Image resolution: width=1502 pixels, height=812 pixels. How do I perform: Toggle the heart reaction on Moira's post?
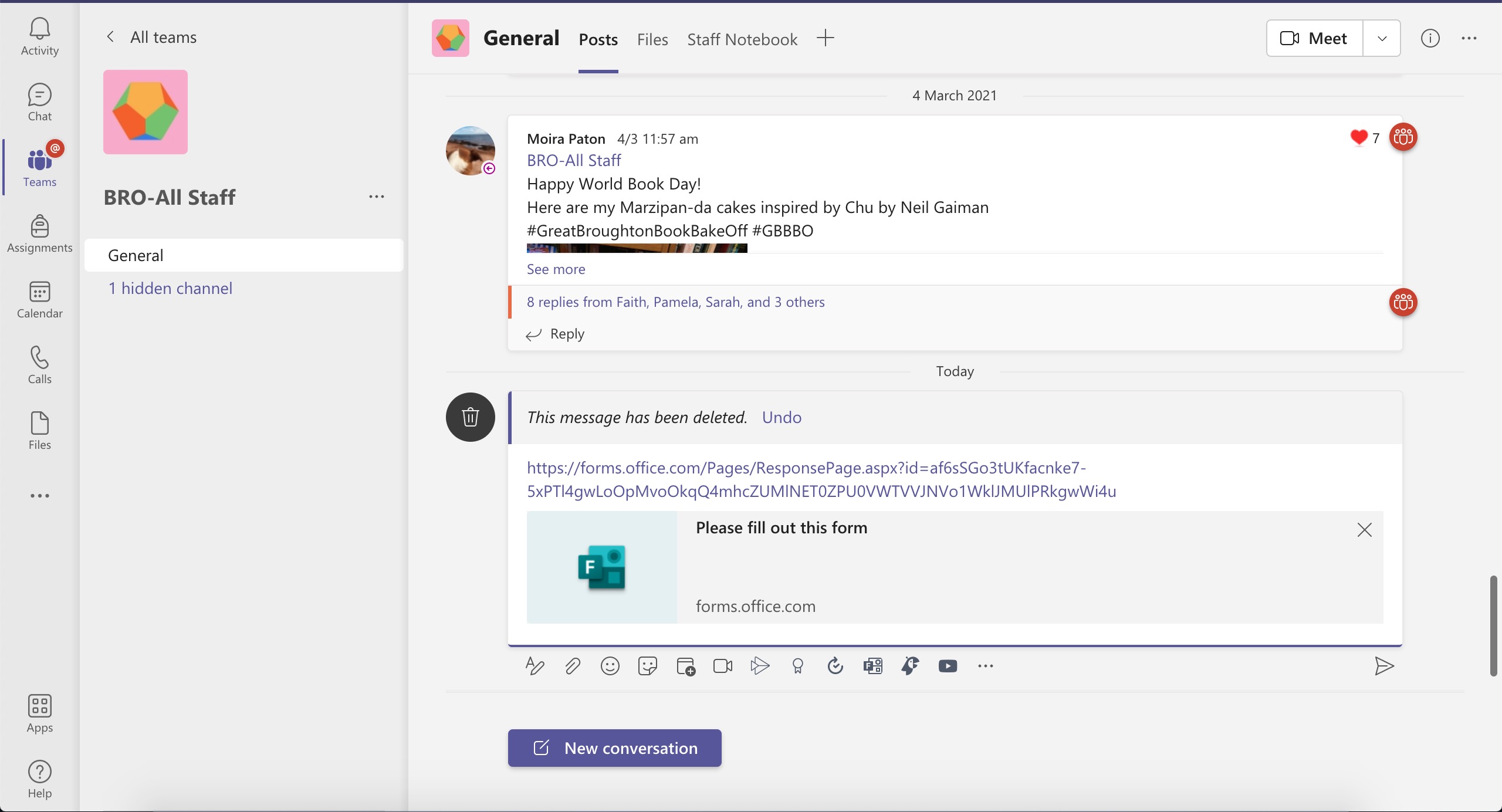coord(1359,137)
